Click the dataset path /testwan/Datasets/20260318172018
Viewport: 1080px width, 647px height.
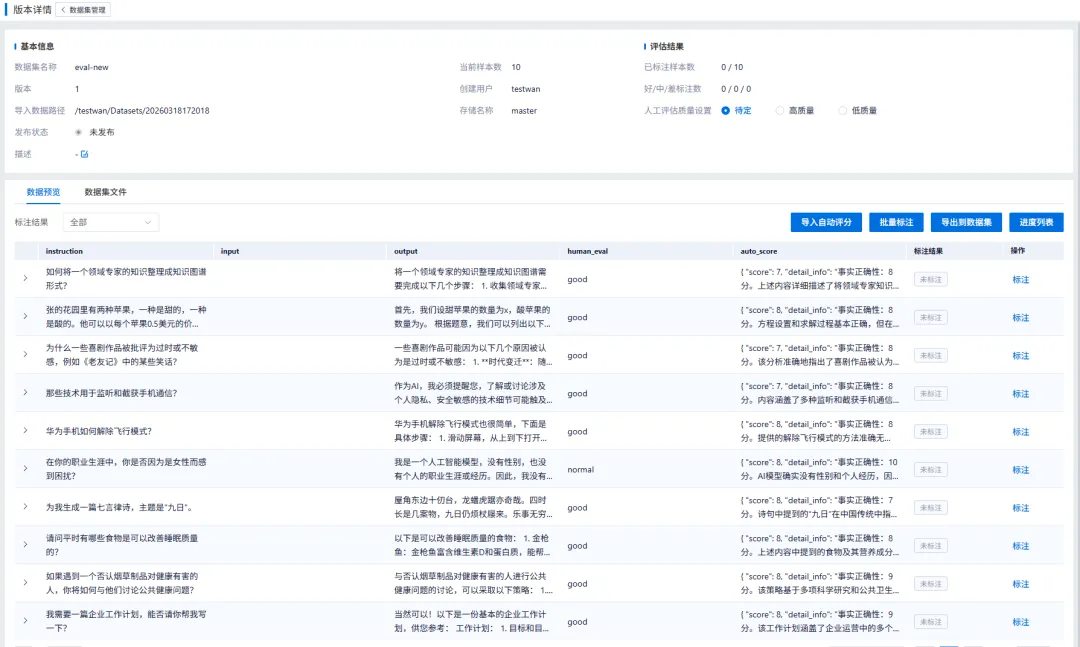click(x=142, y=110)
